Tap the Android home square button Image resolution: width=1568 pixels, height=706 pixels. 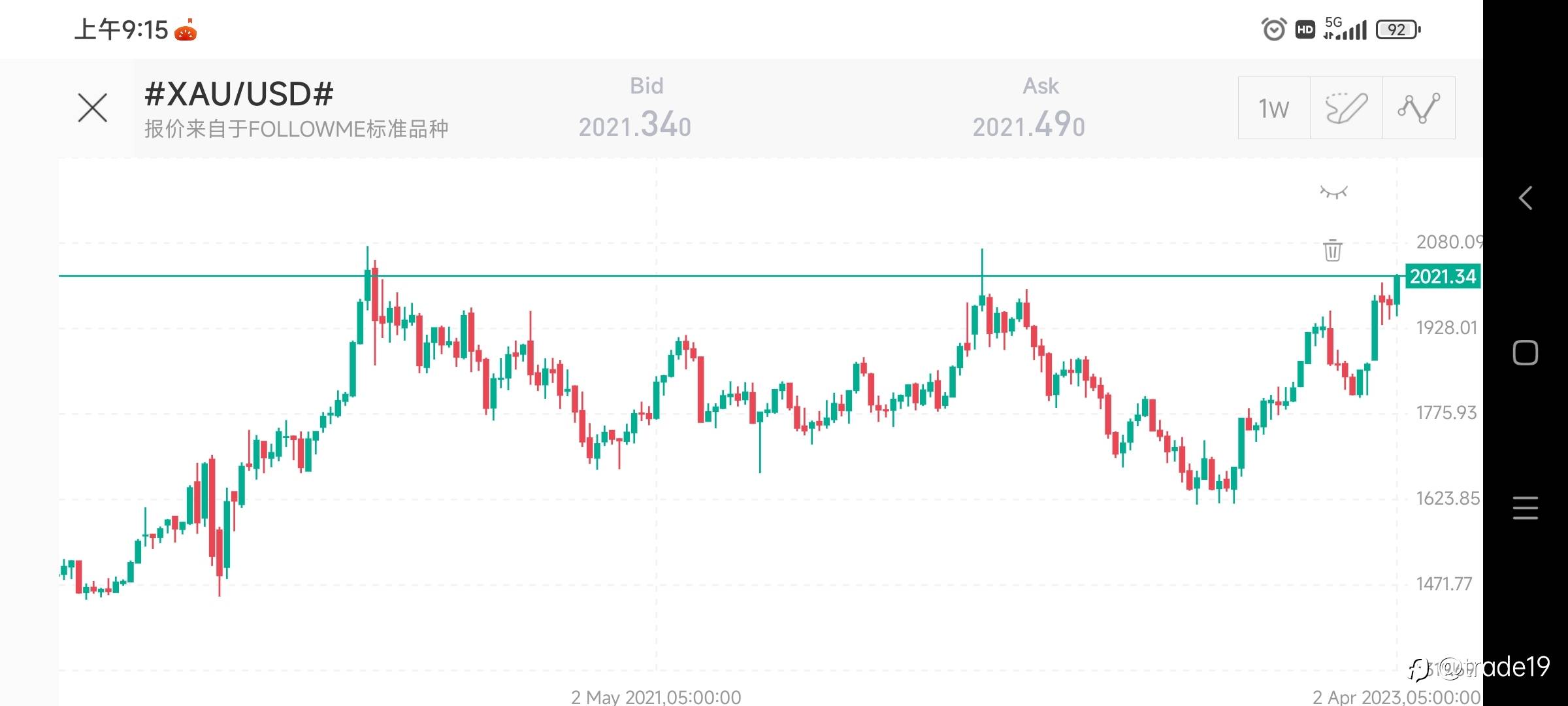[1526, 353]
